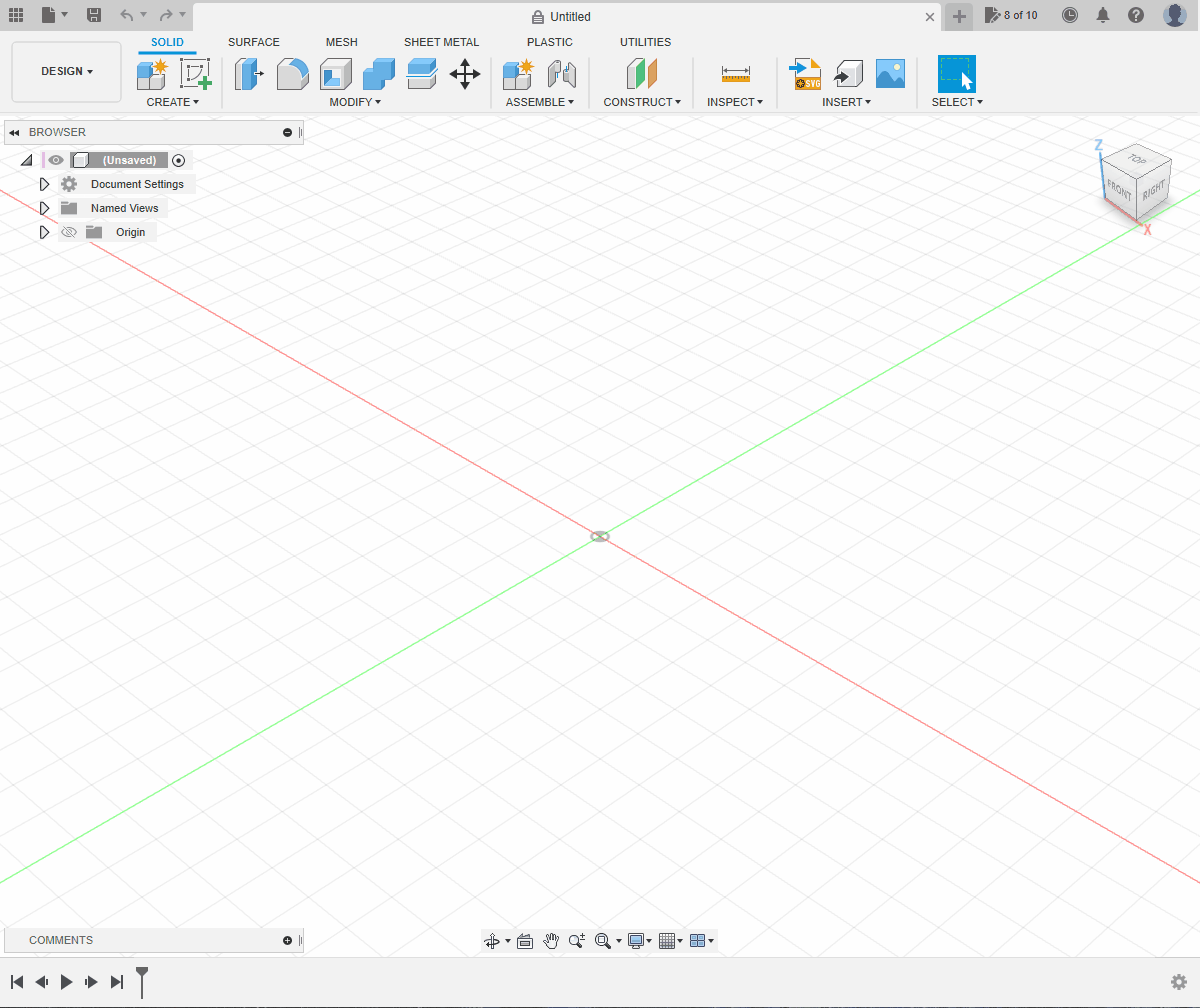Toggle visibility of the Origin folder
The image size is (1200, 1008).
tap(68, 231)
